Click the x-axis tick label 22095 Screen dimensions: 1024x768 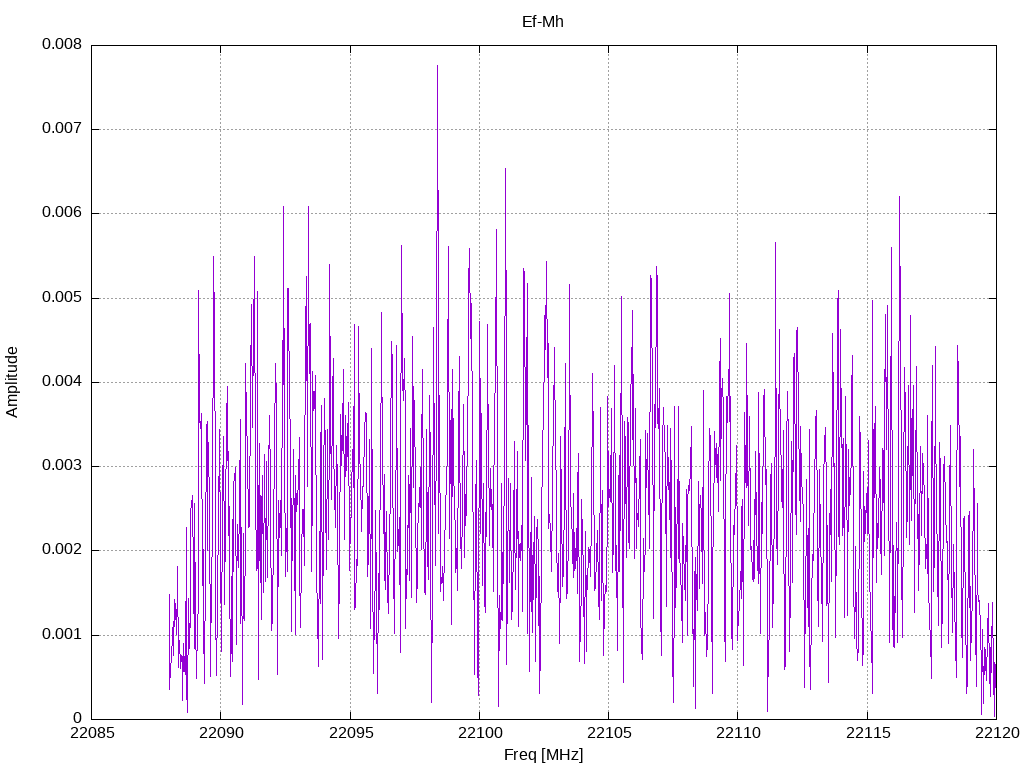pos(351,733)
